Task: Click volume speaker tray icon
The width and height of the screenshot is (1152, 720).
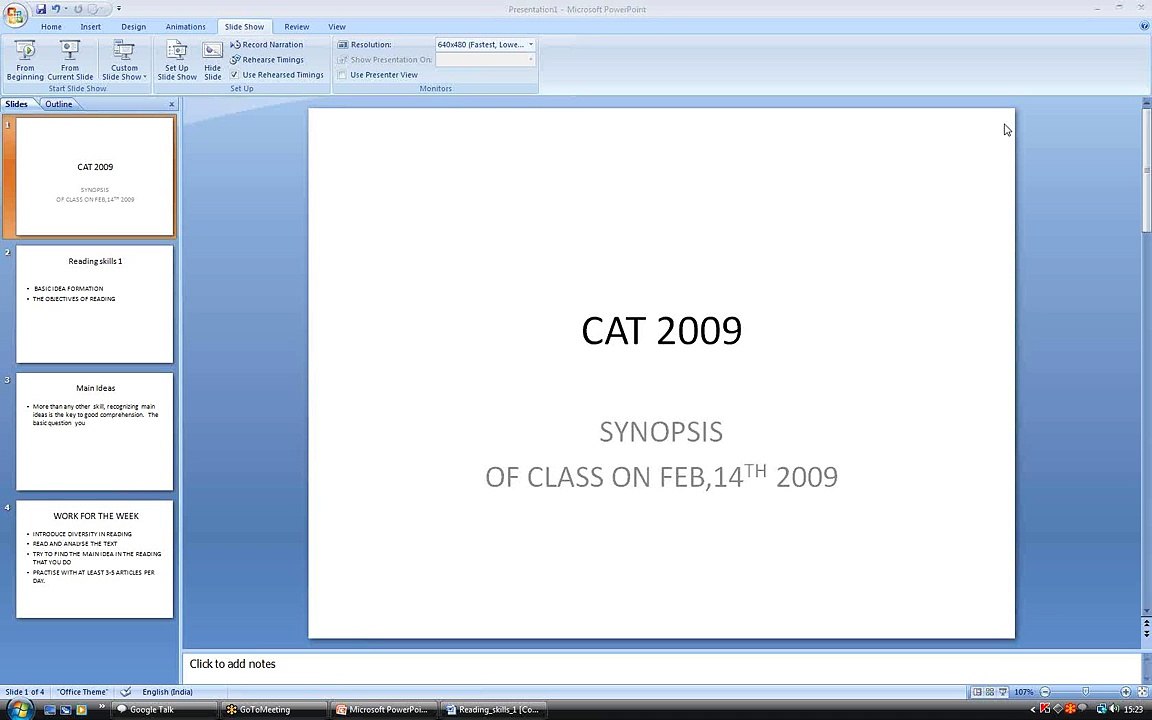Action: 1113,709
